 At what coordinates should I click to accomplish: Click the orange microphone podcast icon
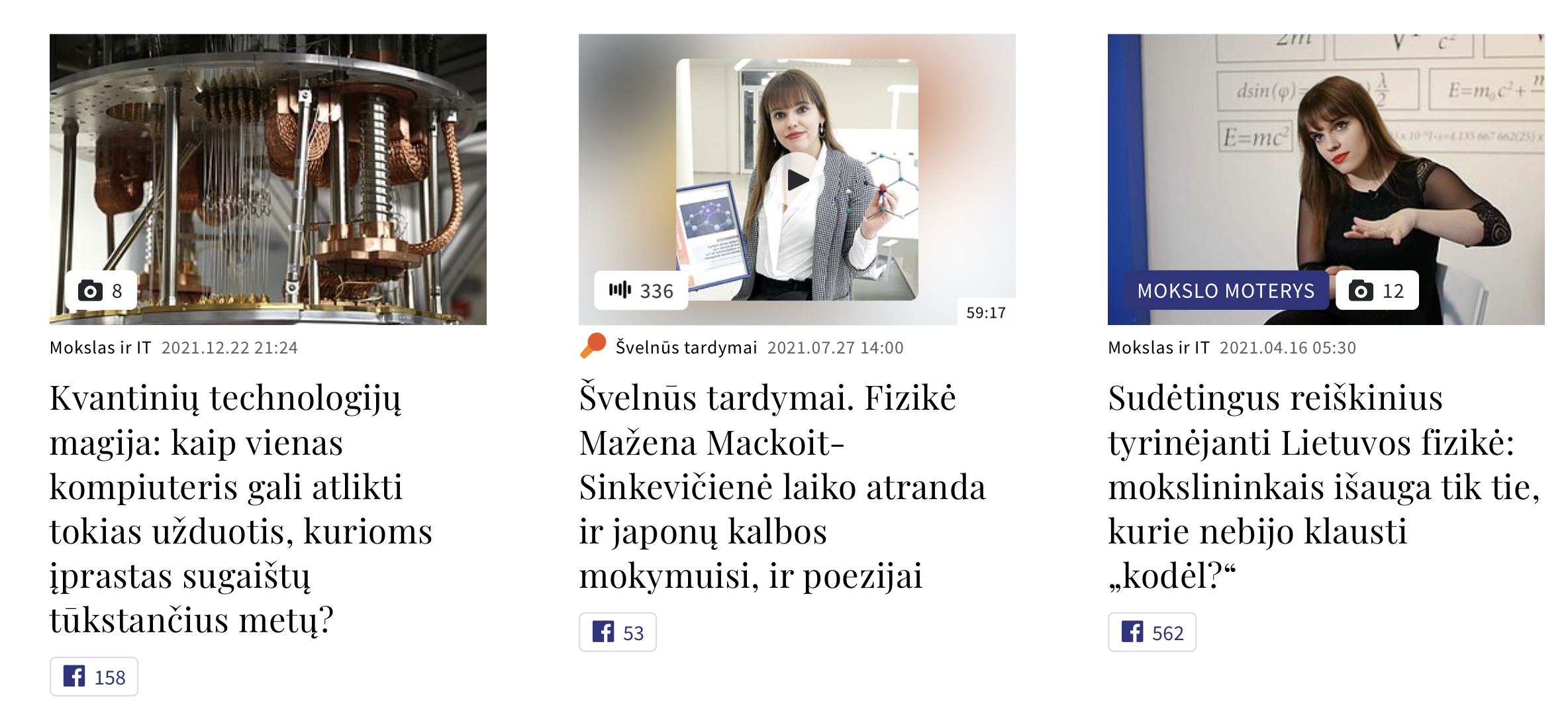593,346
